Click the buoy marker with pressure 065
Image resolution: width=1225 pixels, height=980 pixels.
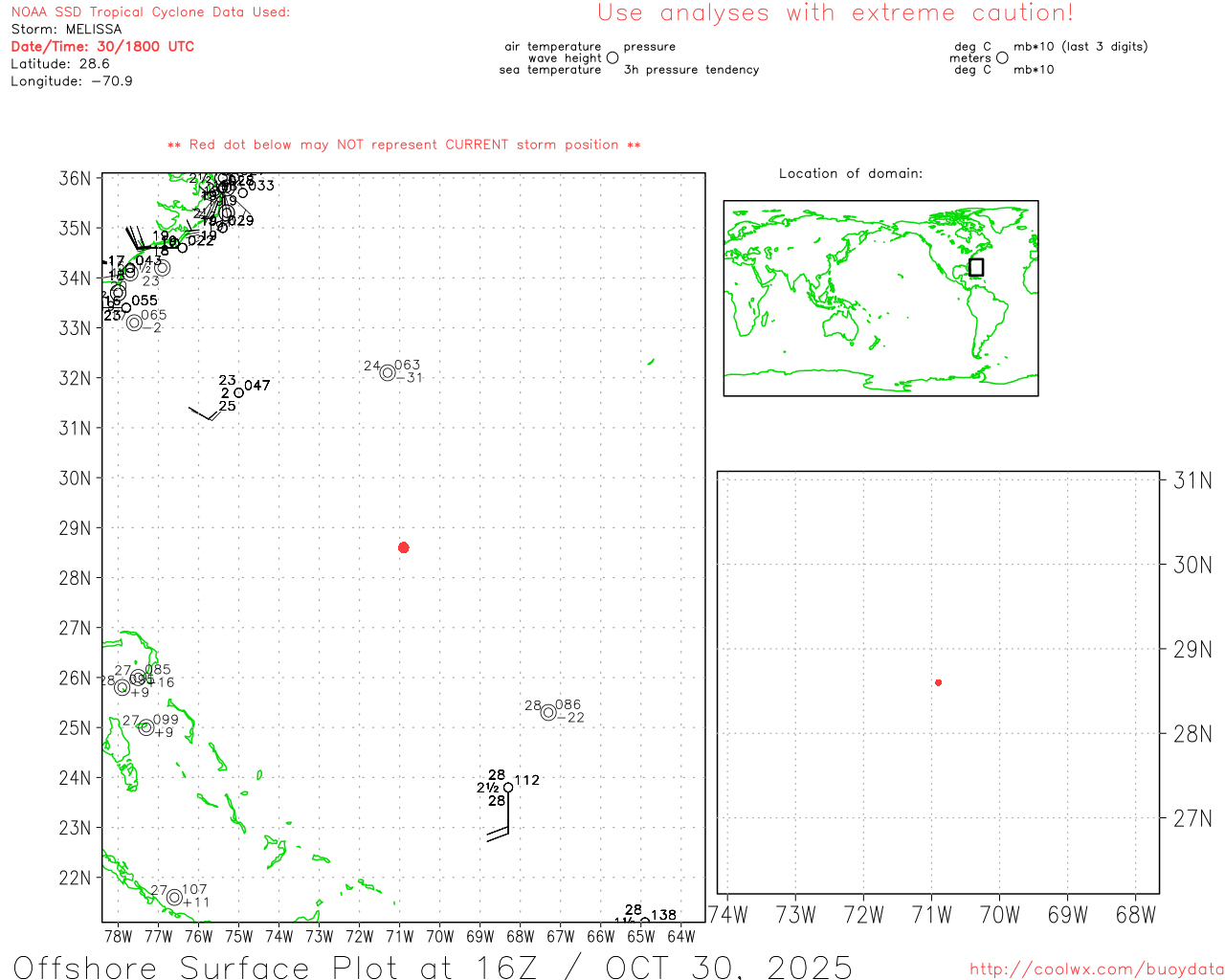[134, 323]
